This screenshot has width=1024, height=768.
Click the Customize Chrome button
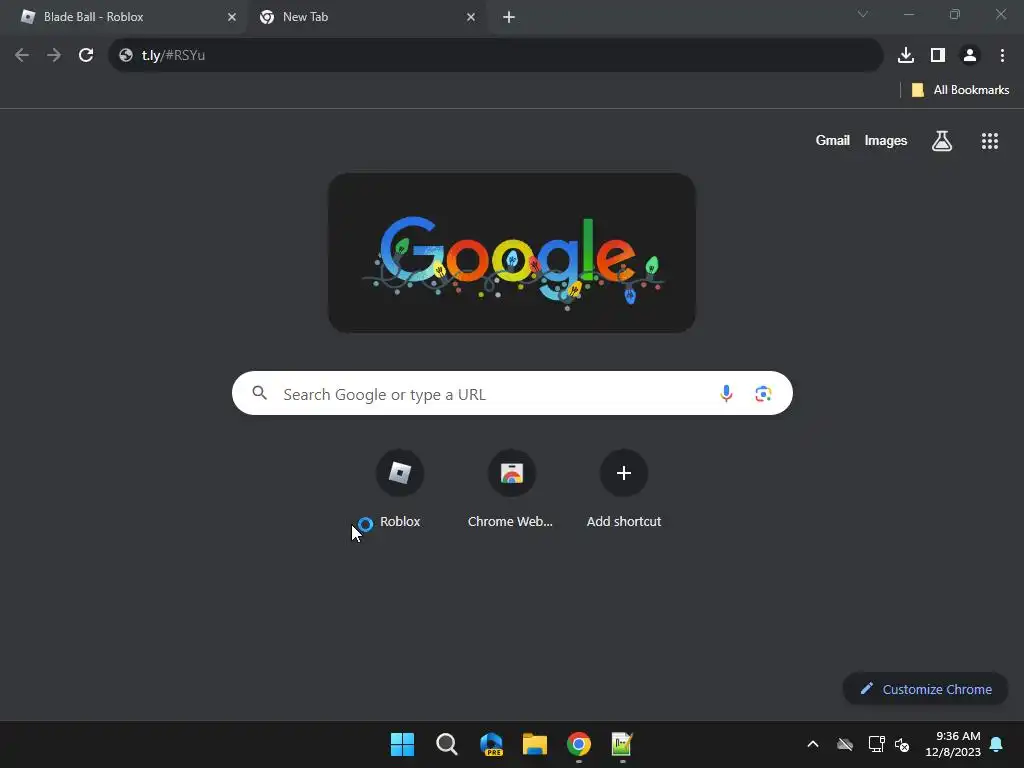(925, 689)
